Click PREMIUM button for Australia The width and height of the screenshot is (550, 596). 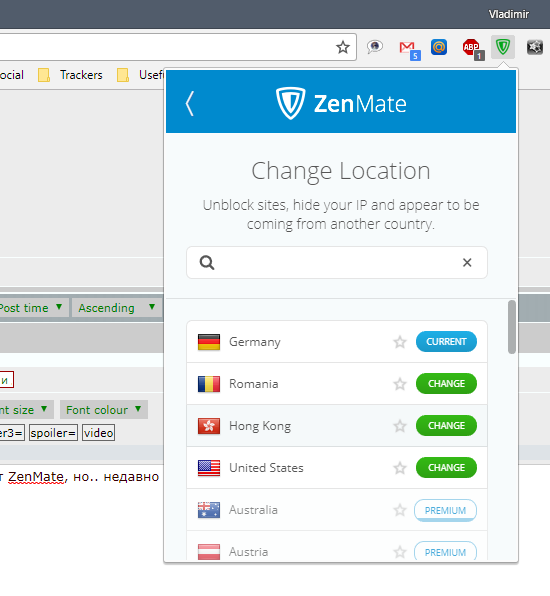click(445, 510)
